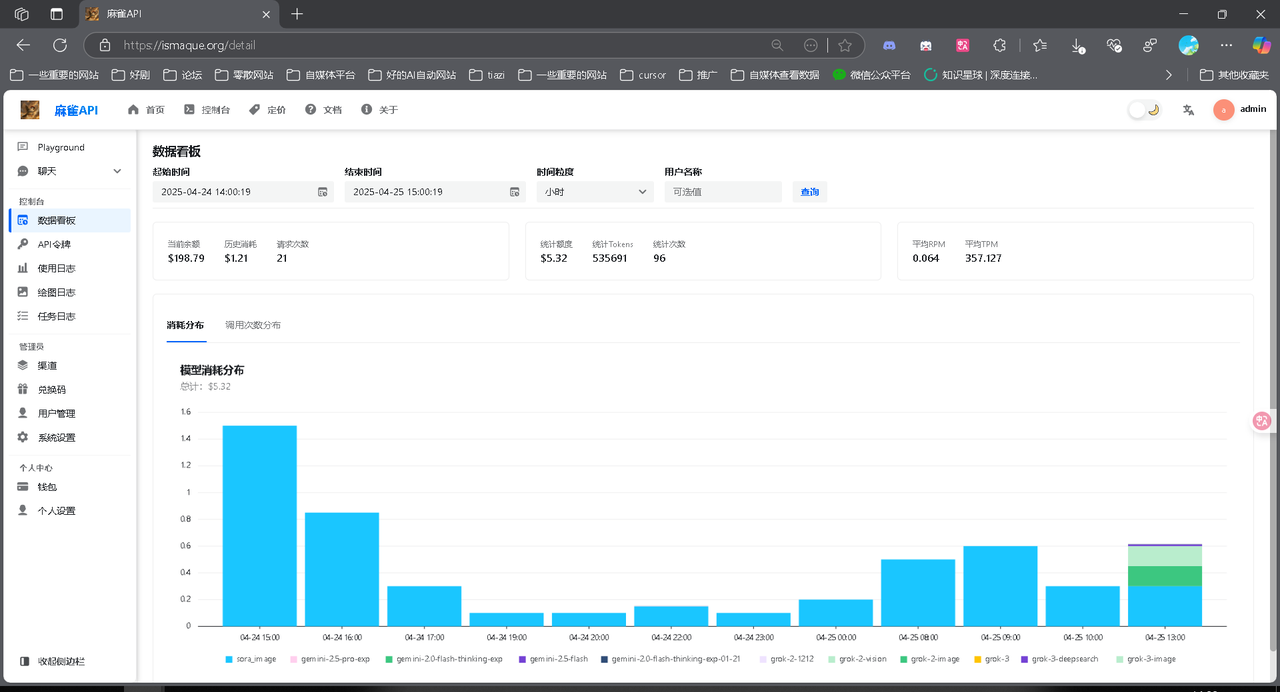Screen dimensions: 1280x692
Task: Toggle sora_image legend series visibility
Action: click(x=251, y=659)
